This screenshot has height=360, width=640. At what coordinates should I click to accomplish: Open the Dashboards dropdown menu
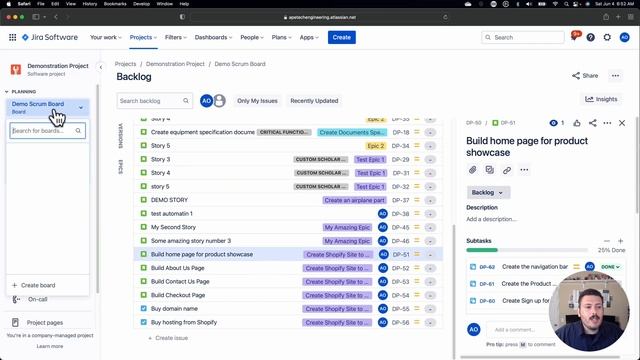coord(213,37)
